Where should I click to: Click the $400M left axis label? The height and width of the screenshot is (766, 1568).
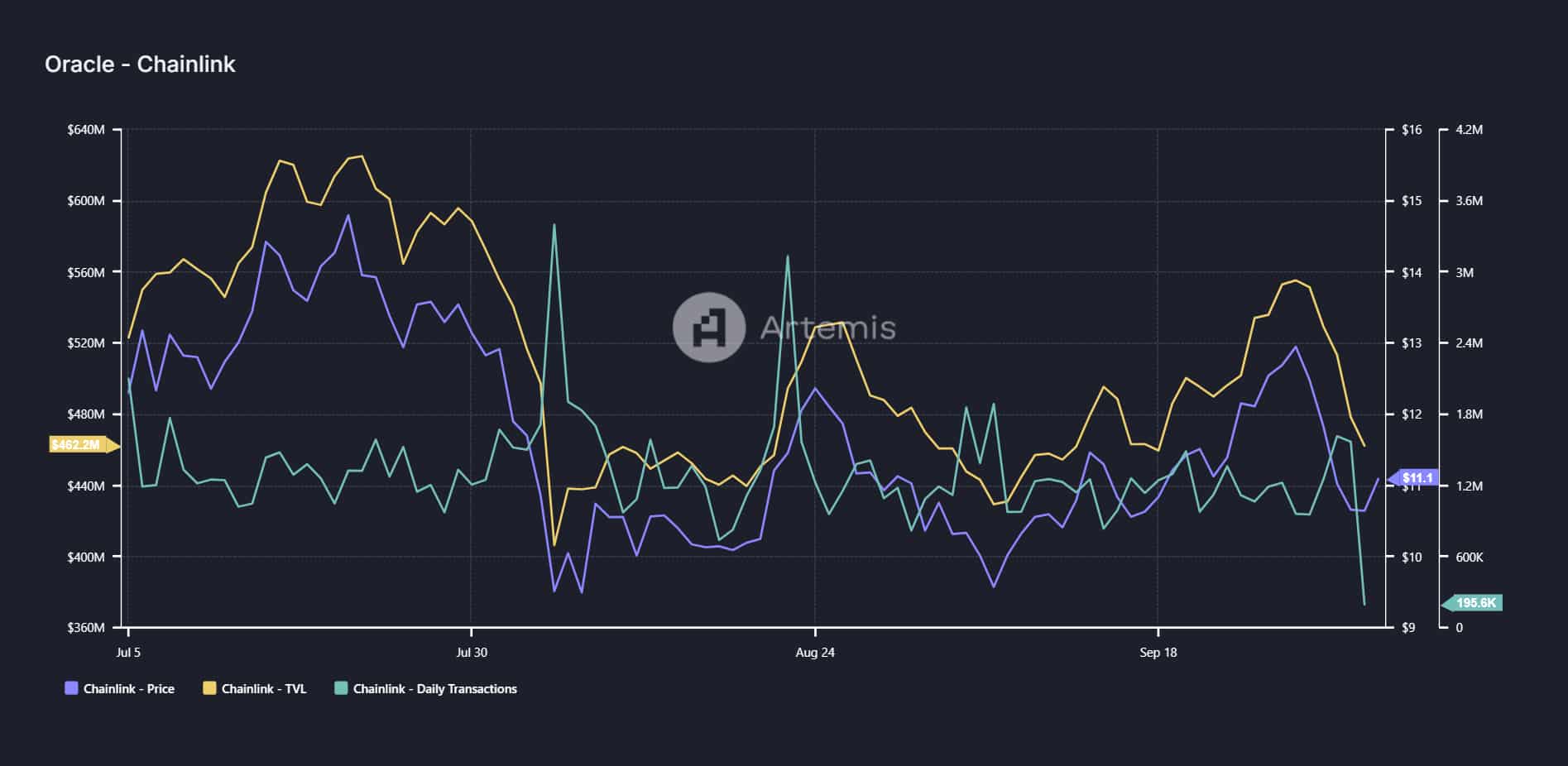click(x=86, y=557)
